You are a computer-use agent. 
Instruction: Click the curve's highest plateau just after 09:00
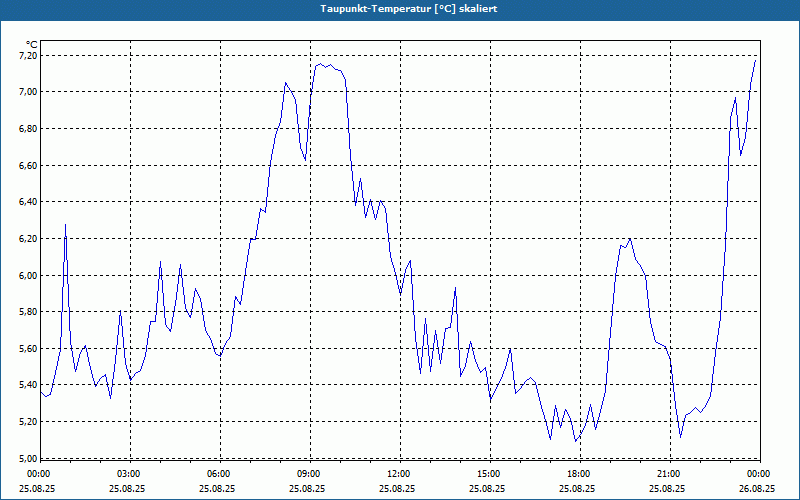pos(325,65)
